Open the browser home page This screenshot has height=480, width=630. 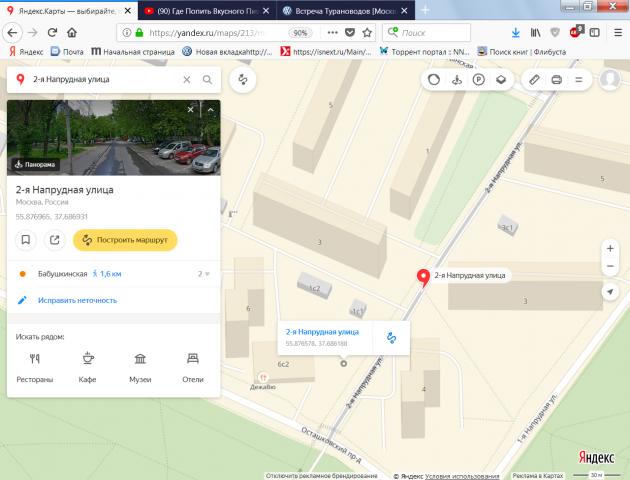point(72,33)
